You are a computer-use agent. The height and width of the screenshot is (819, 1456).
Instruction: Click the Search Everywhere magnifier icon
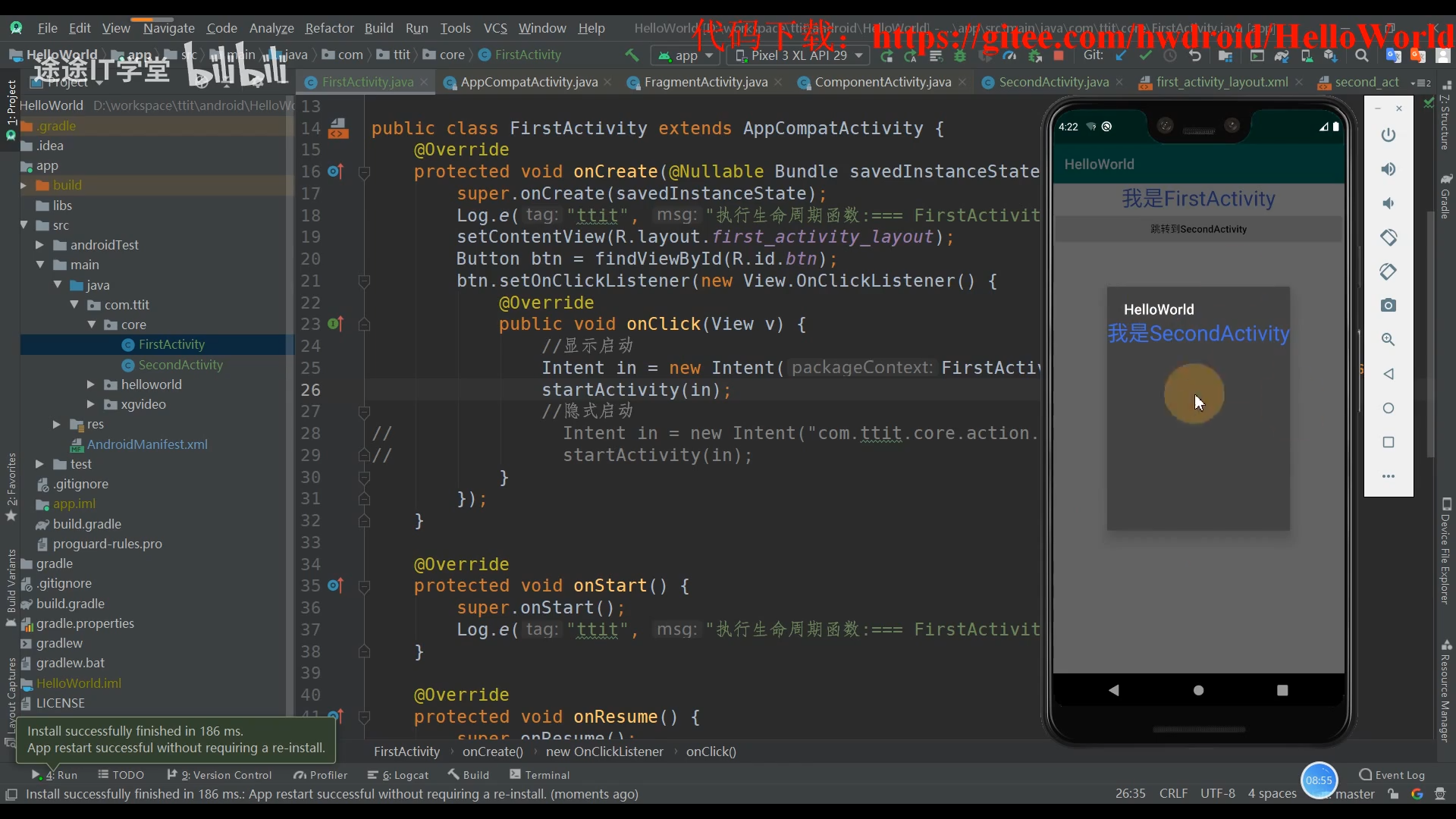click(1362, 55)
